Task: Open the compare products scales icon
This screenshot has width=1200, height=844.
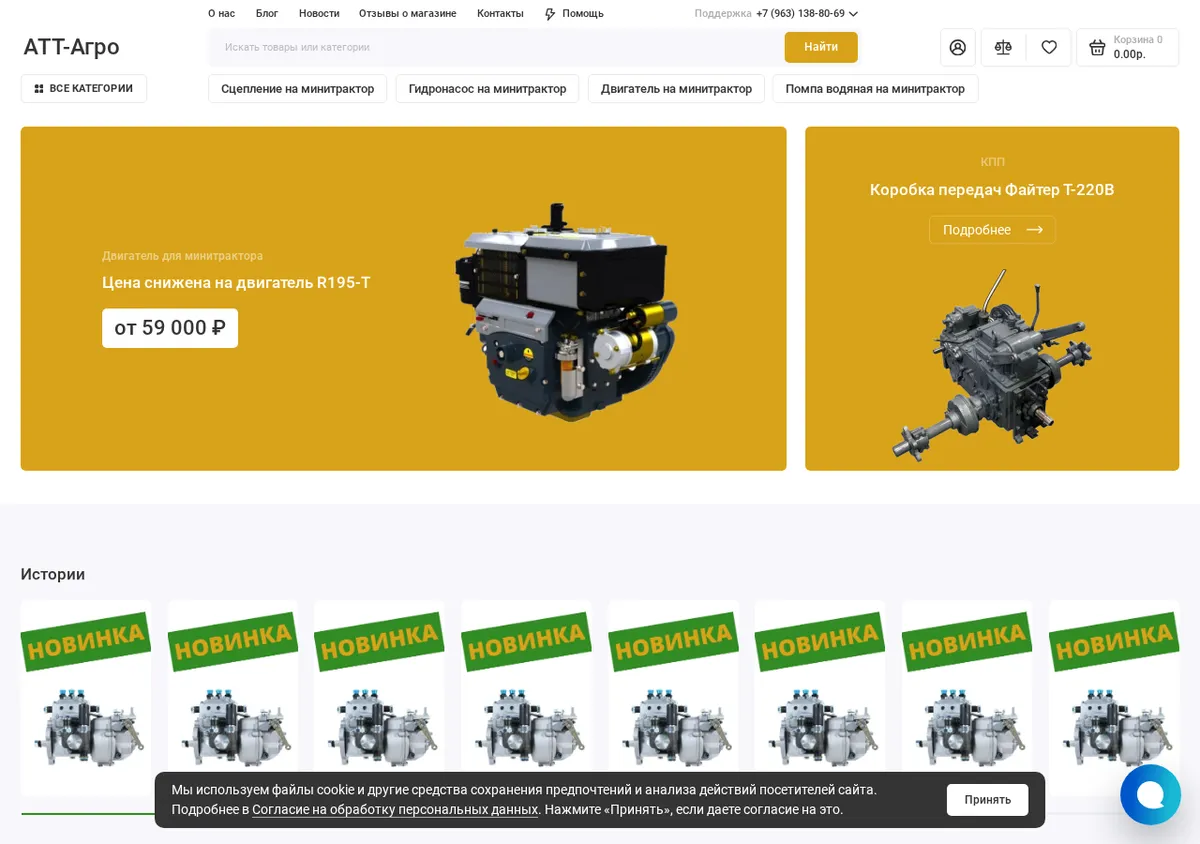Action: (1003, 47)
